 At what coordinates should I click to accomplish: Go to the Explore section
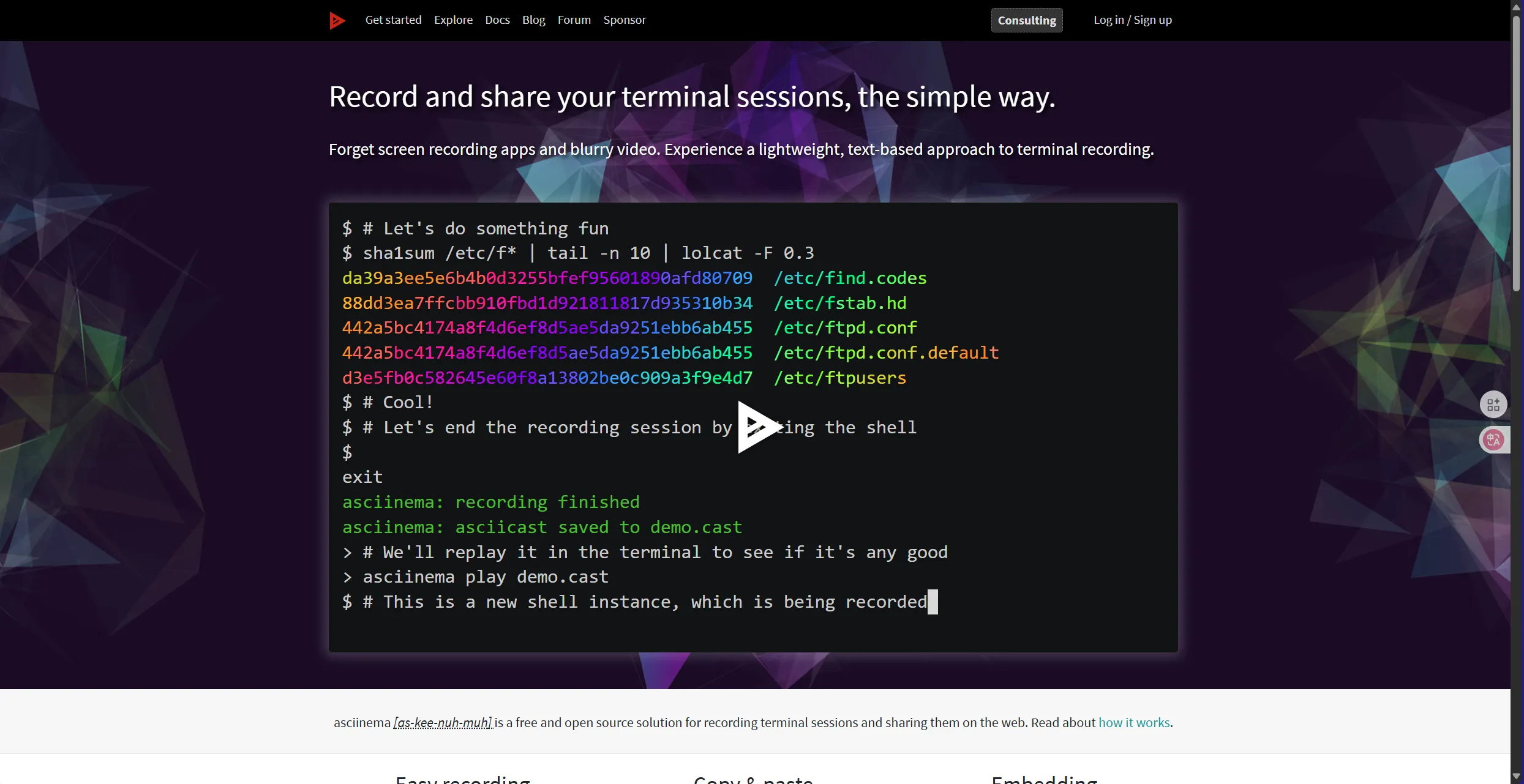453,20
